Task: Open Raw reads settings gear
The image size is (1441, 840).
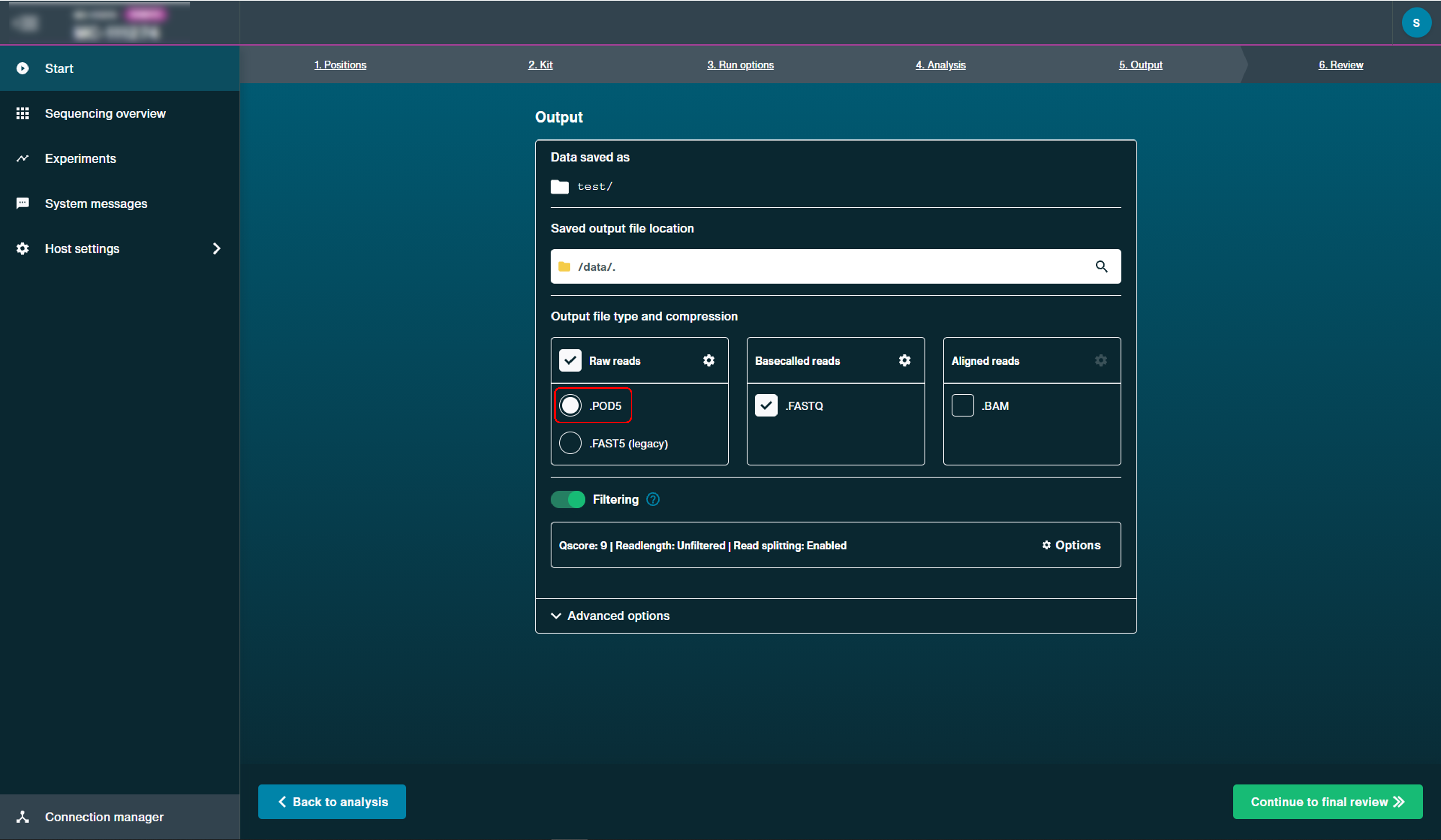Action: [x=709, y=360]
